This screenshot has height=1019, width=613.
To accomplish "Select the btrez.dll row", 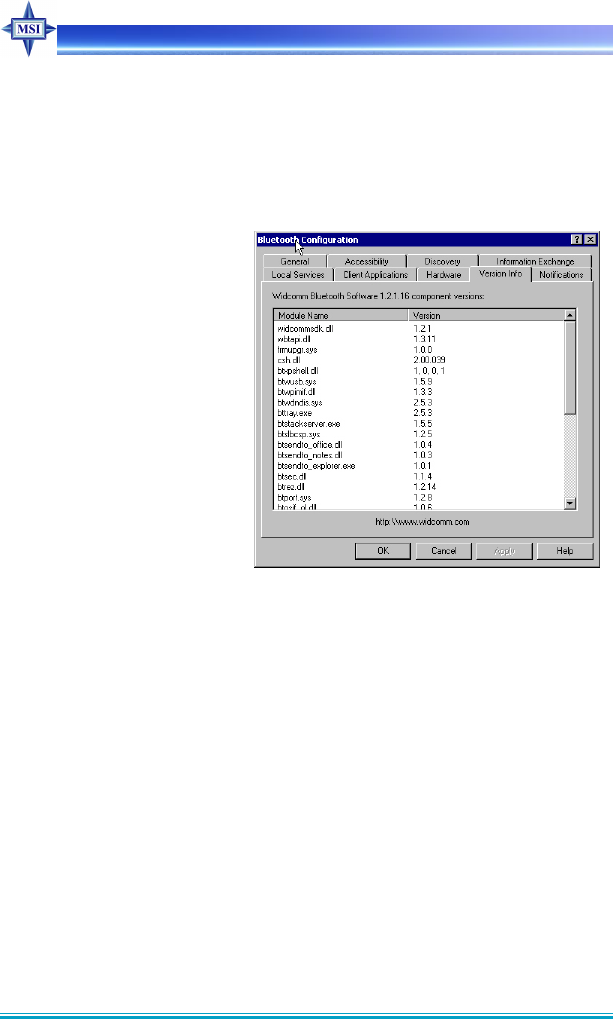I will coord(291,487).
